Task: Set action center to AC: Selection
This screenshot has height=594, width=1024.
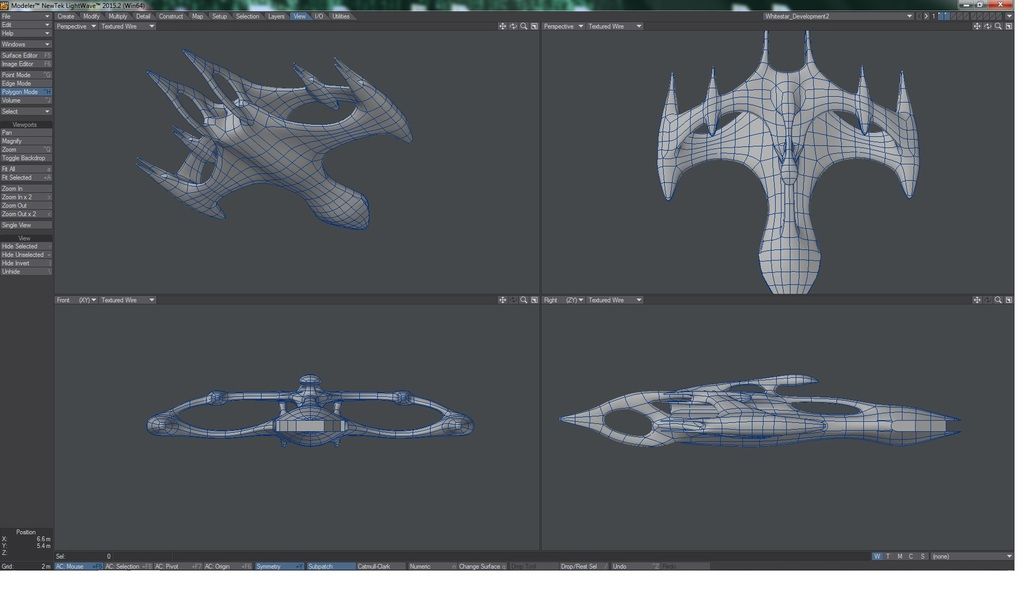Action: click(128, 567)
